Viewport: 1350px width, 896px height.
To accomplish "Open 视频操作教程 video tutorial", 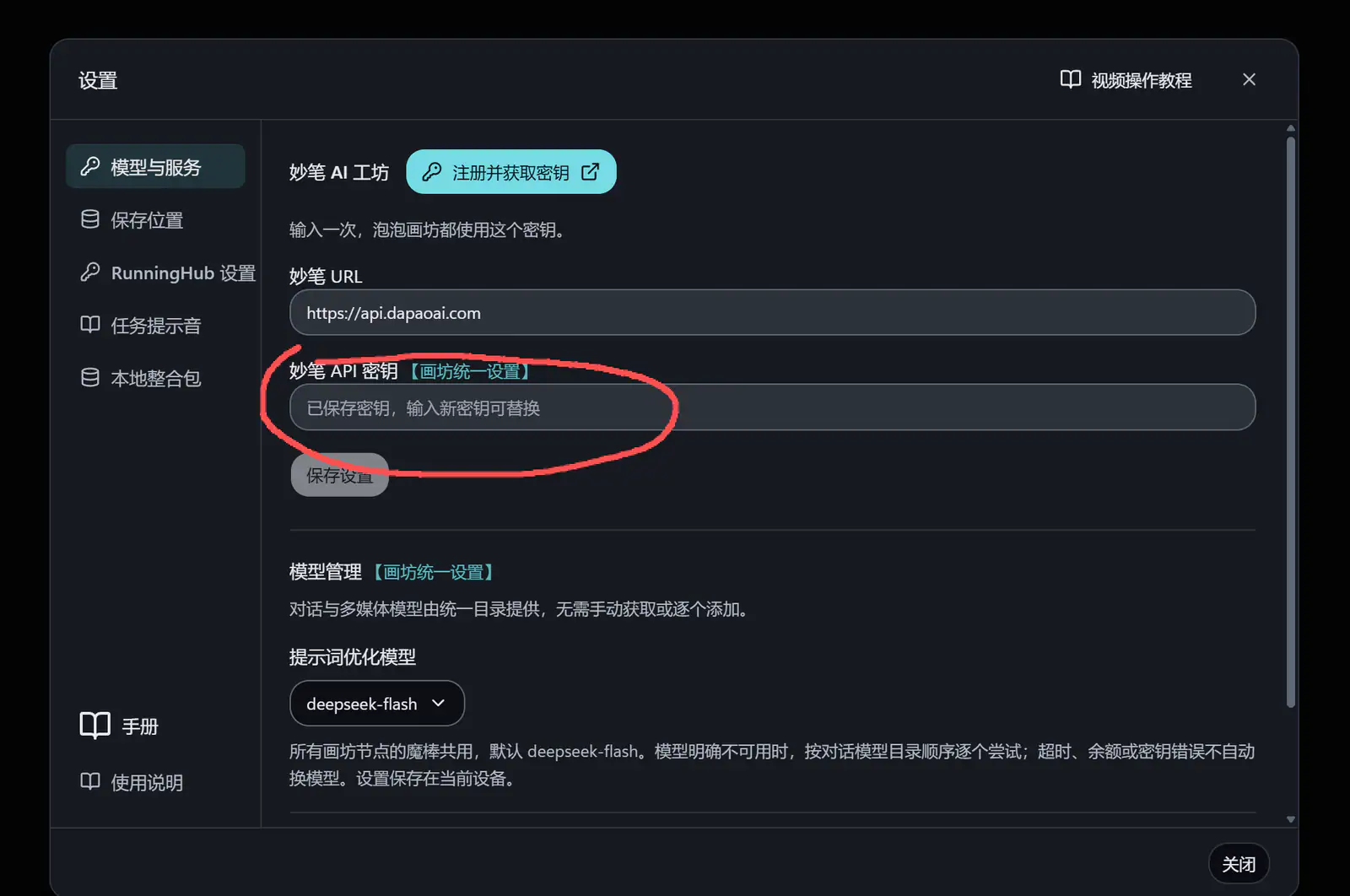I will (1126, 79).
